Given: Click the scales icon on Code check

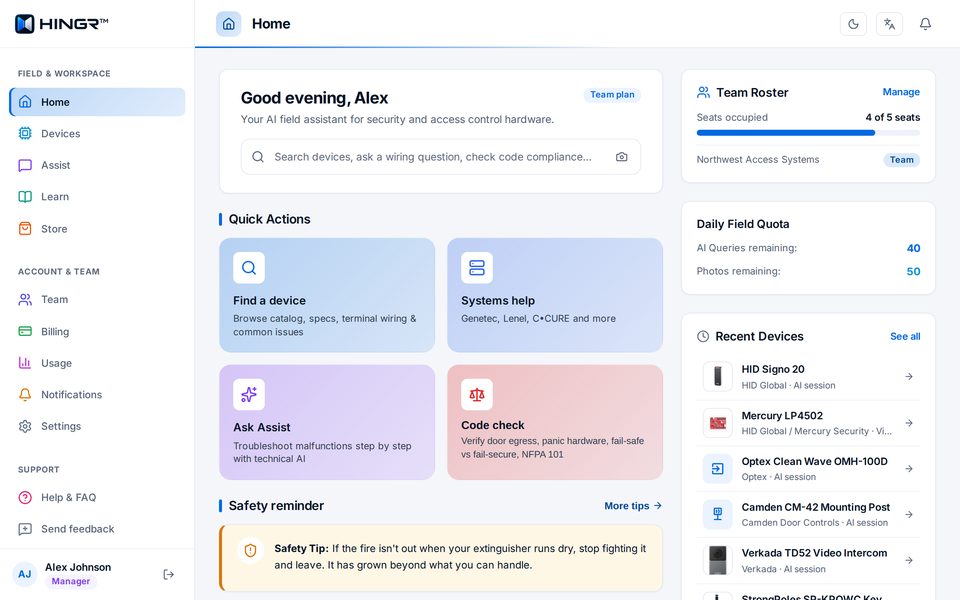Looking at the screenshot, I should coord(477,394).
